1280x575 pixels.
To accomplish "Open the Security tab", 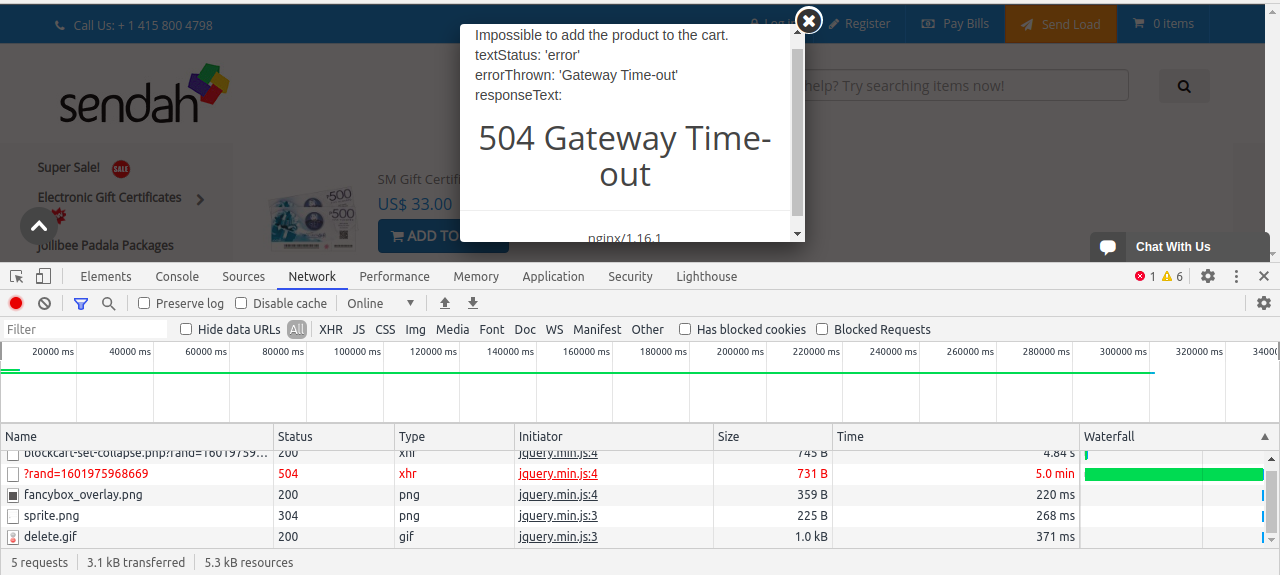I will (x=630, y=276).
